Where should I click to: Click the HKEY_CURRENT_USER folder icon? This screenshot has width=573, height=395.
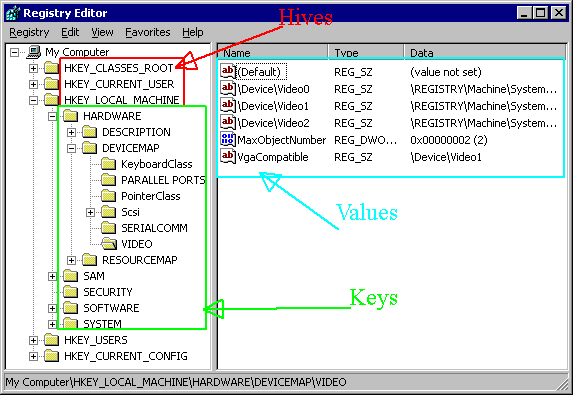[52, 84]
